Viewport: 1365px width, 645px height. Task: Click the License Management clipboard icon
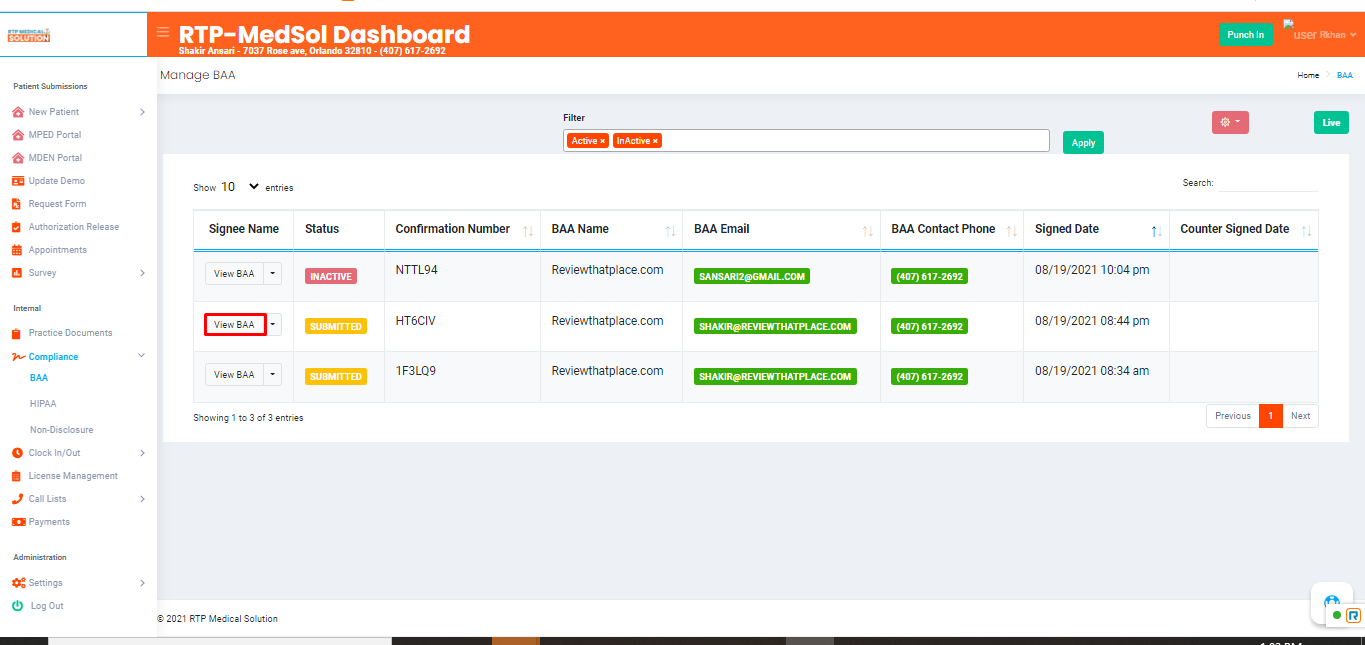pos(17,476)
